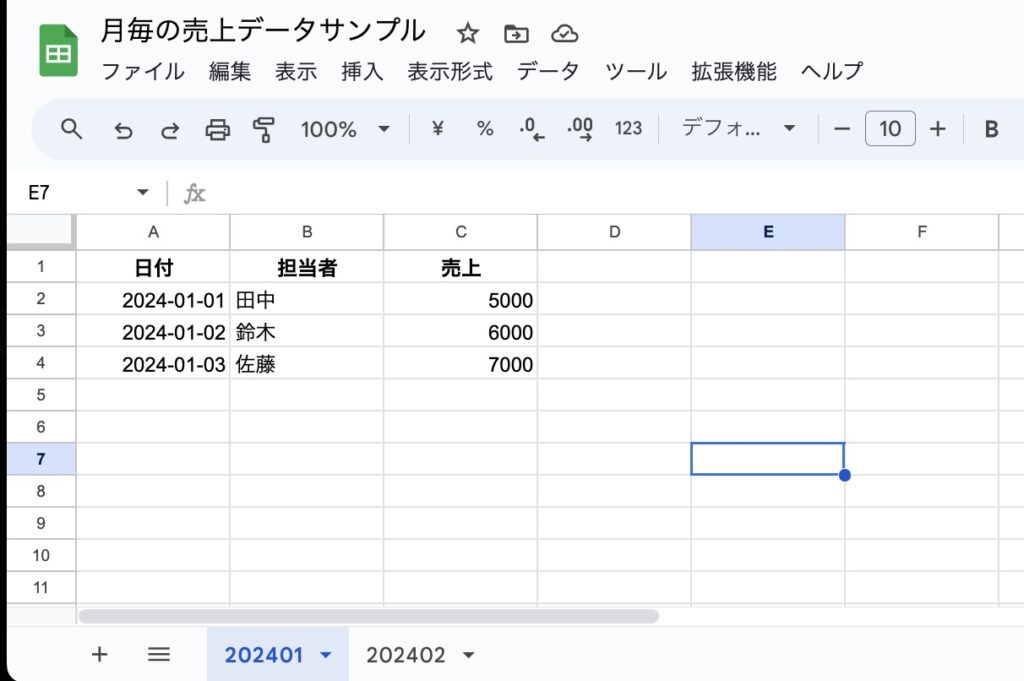Image resolution: width=1024 pixels, height=681 pixels.
Task: Click the search magnifier icon in toolbar
Action: click(71, 129)
